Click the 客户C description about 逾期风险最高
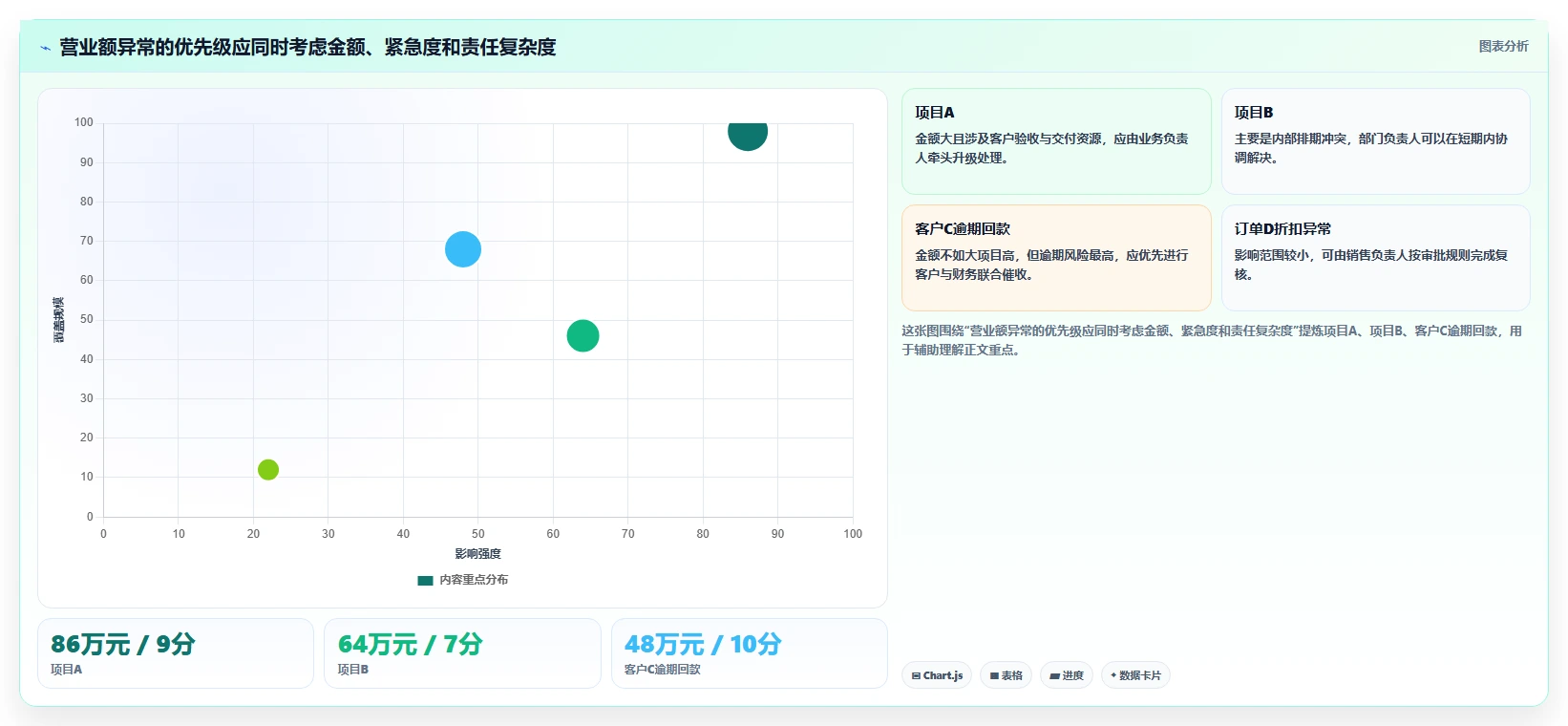The image size is (1568, 726). pyautogui.click(x=1051, y=265)
